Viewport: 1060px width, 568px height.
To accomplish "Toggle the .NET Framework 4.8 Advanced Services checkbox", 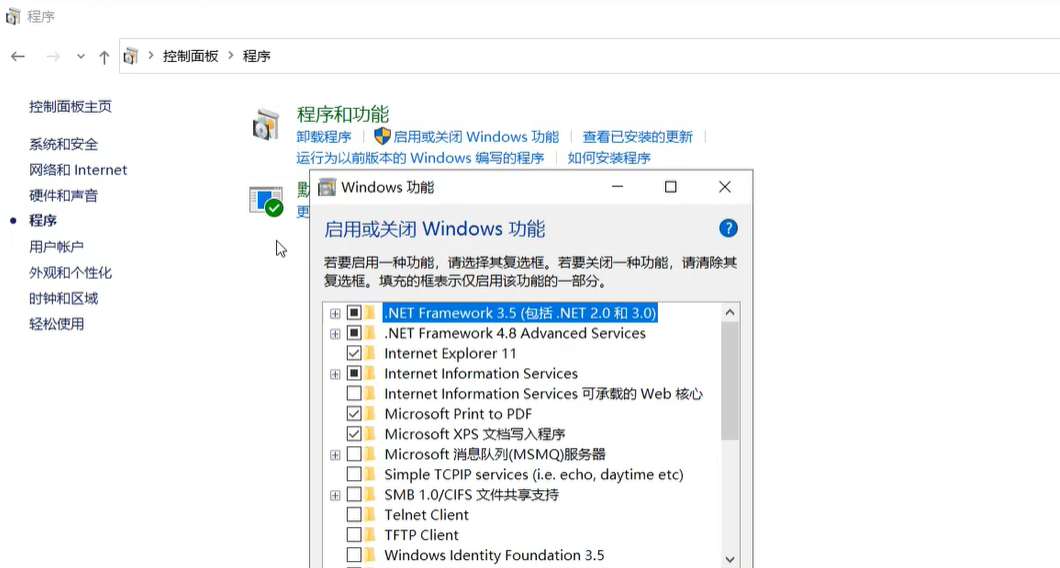I will (354, 333).
